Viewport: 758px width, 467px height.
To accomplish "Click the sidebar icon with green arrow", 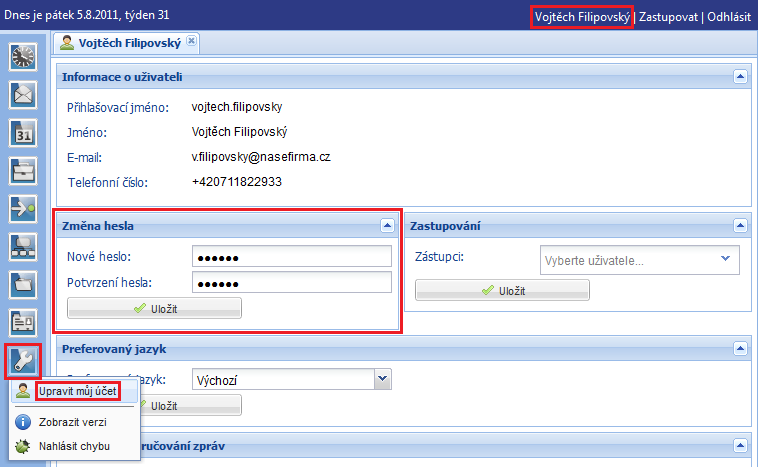I will click(x=22, y=208).
